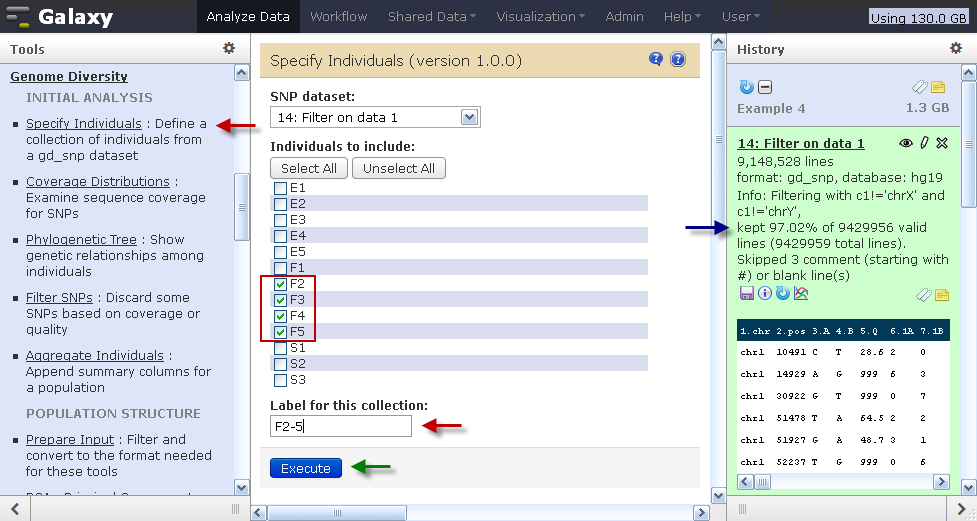Open the Coverage Distributions tool link
Screen dimensions: 977x521
97,181
